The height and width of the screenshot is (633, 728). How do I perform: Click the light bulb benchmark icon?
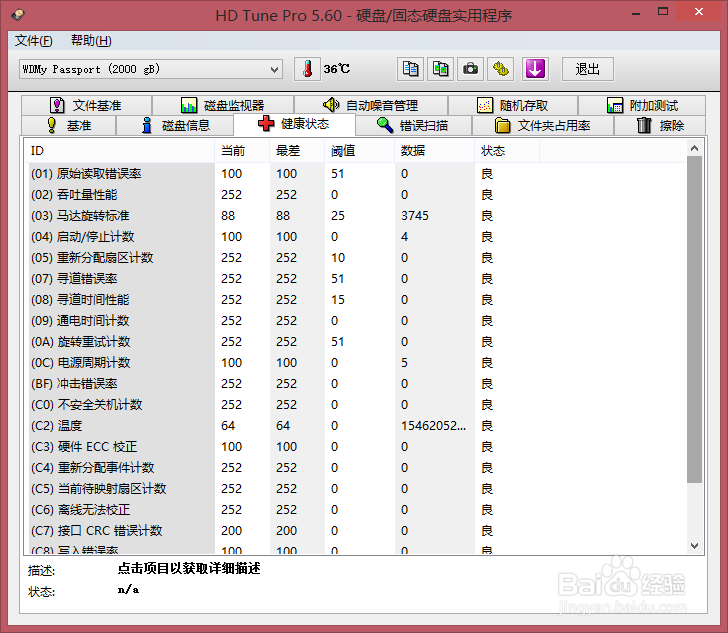coord(52,125)
